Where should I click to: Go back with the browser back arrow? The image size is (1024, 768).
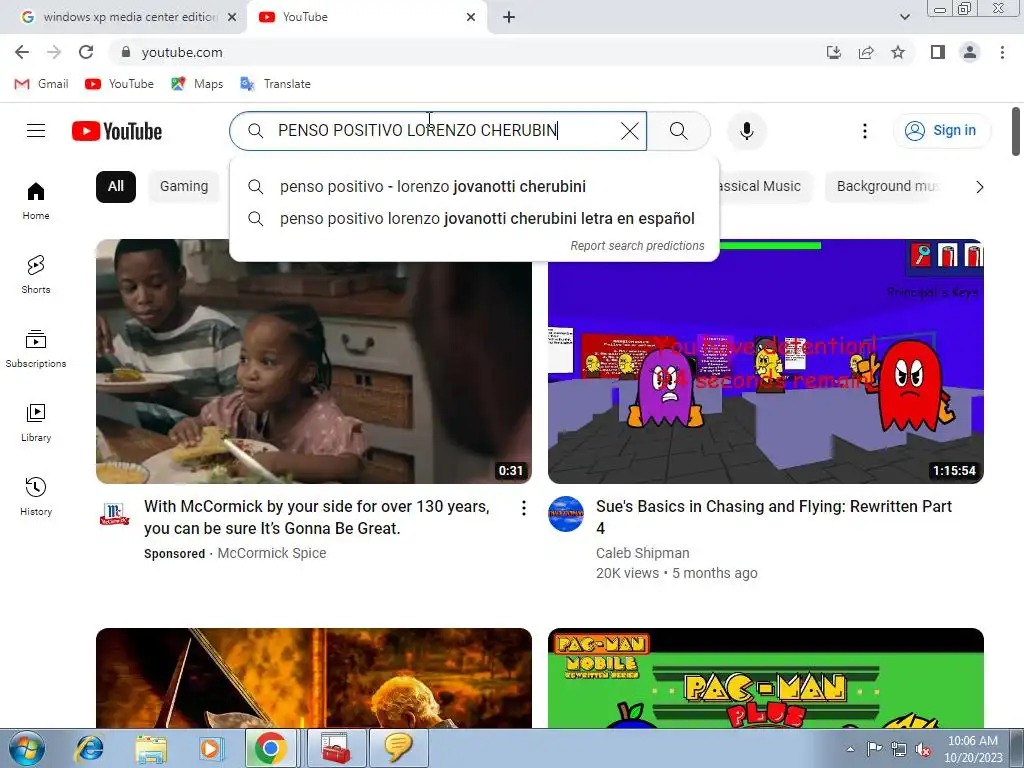point(22,52)
